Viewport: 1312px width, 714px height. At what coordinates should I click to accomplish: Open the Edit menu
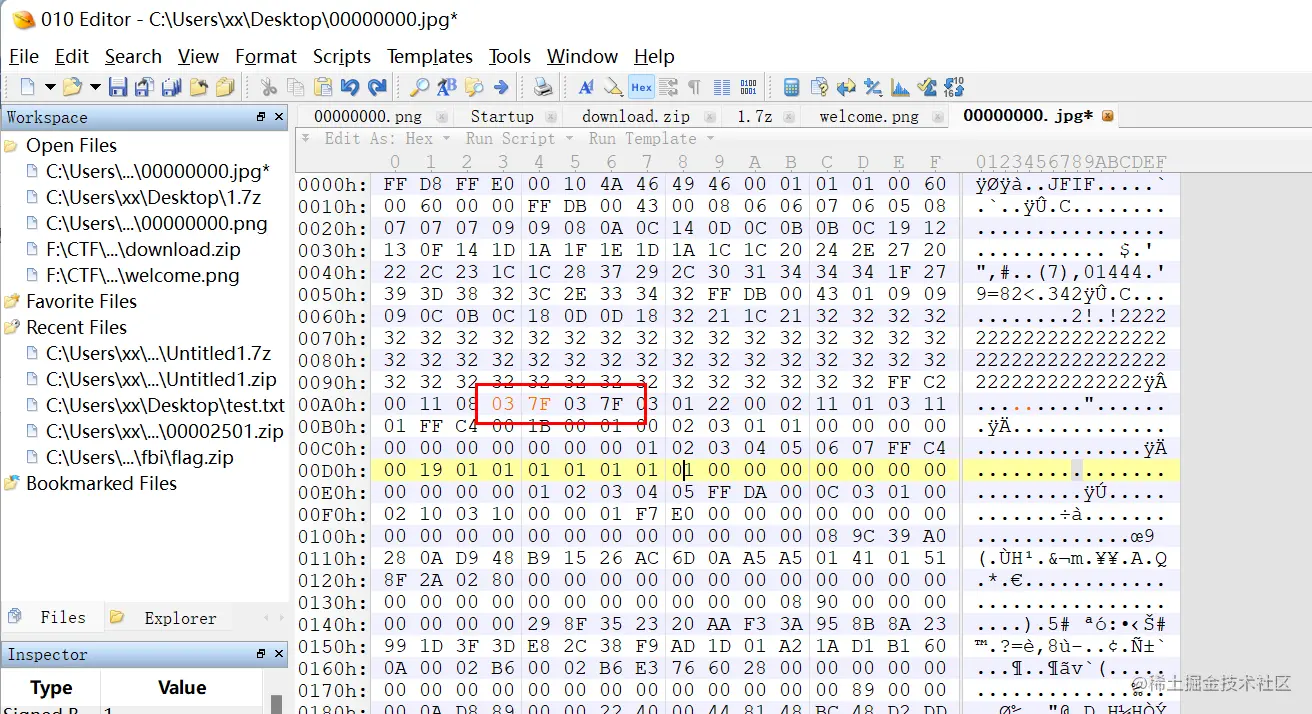(72, 56)
